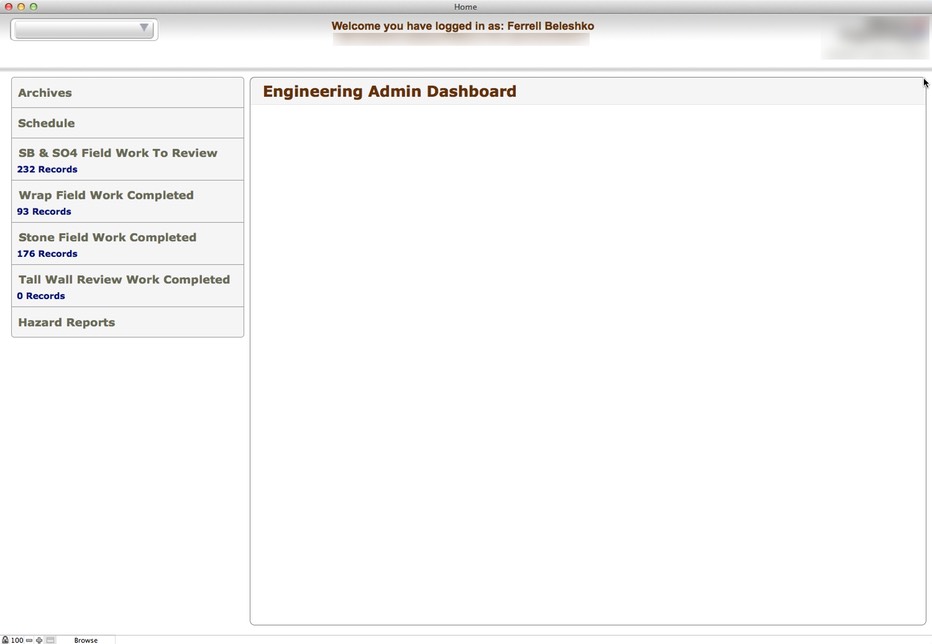Click the Engineering Admin Dashboard heading
This screenshot has width=932, height=644.
pyautogui.click(x=389, y=91)
